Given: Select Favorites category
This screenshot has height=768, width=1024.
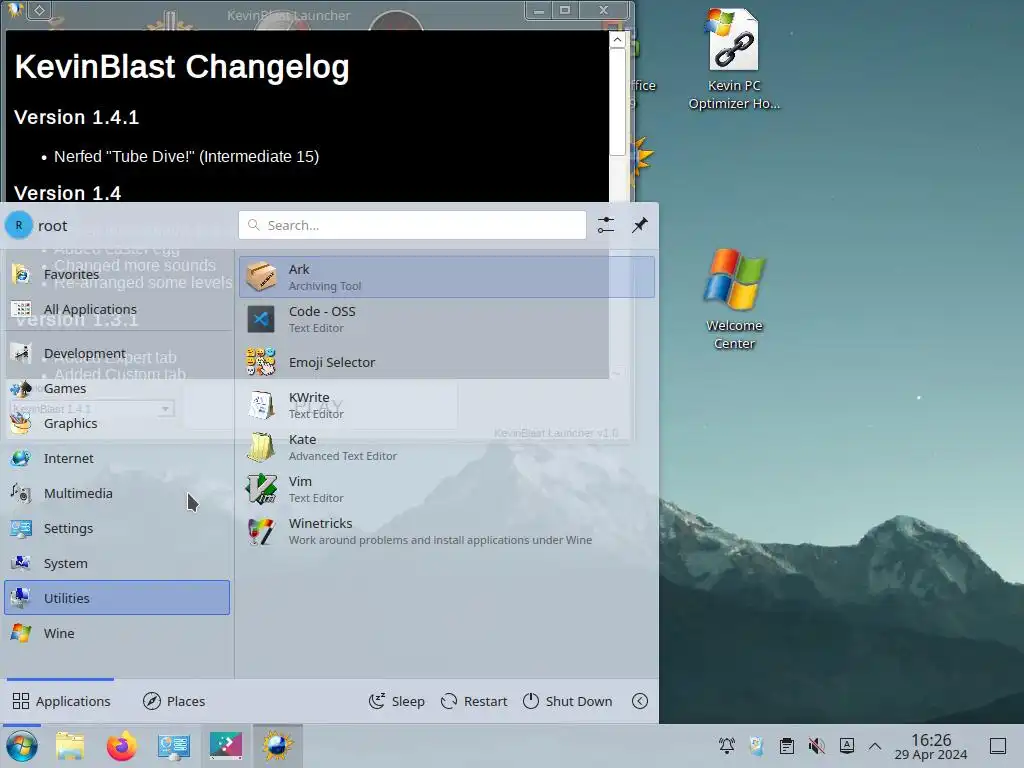Looking at the screenshot, I should tap(117, 274).
